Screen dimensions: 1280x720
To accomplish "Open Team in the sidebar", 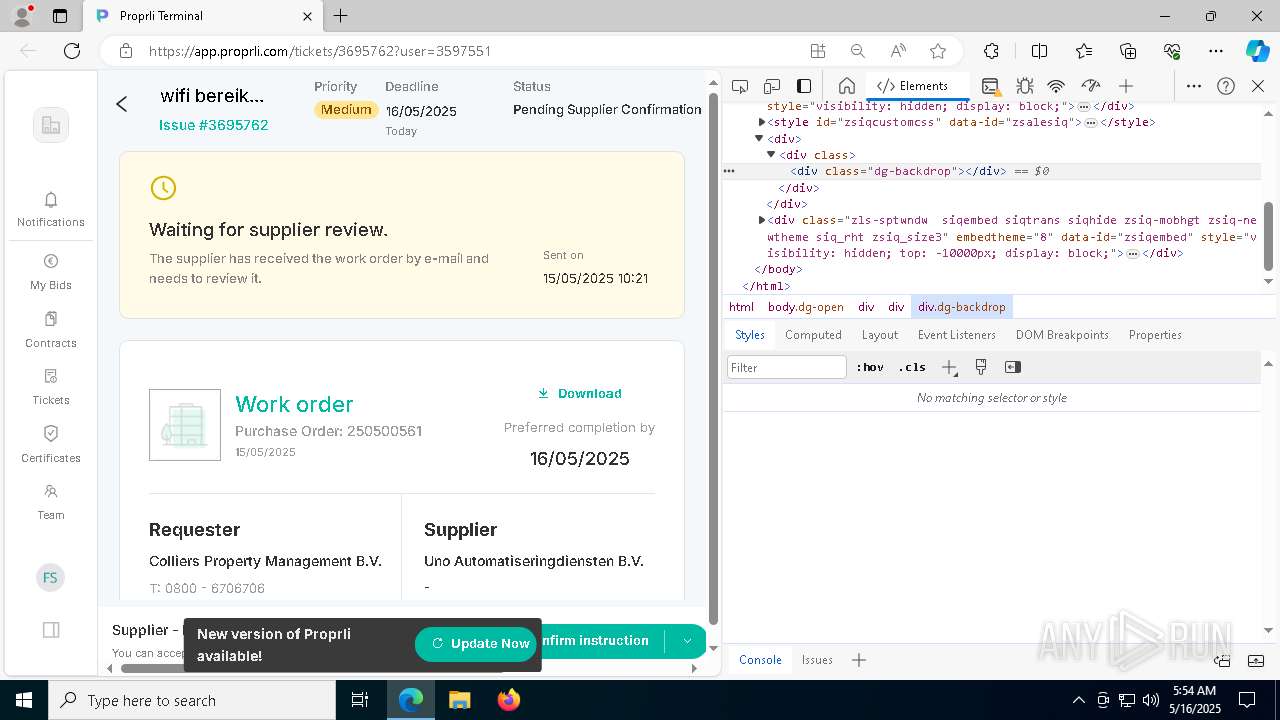I will pos(51,502).
